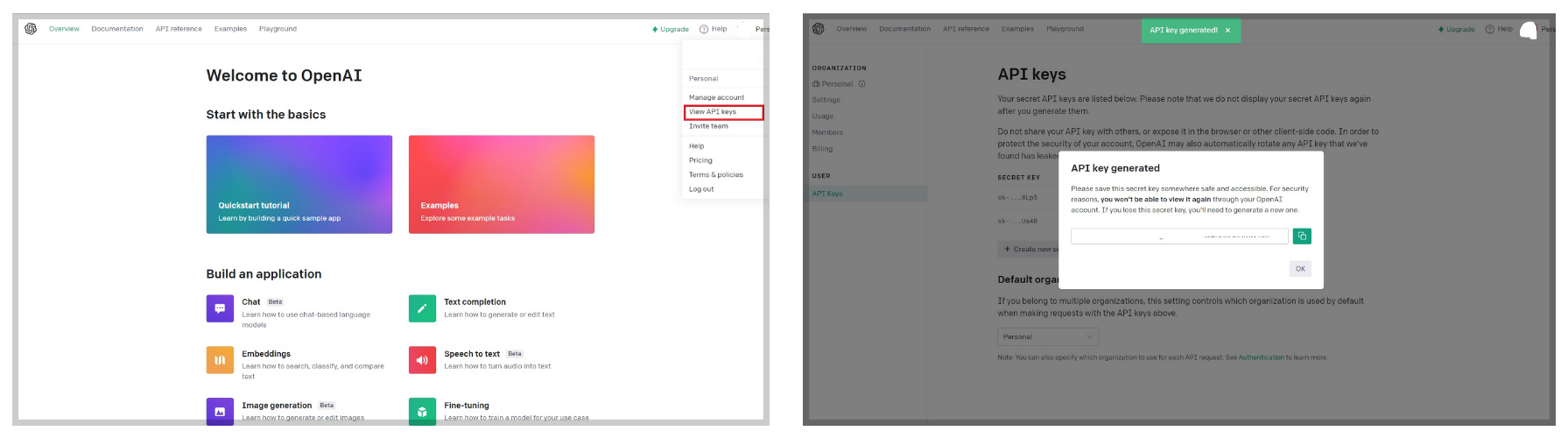Select secret key row 'sk-...Ua4B'
Image resolution: width=1568 pixels, height=438 pixels.
[x=1017, y=221]
